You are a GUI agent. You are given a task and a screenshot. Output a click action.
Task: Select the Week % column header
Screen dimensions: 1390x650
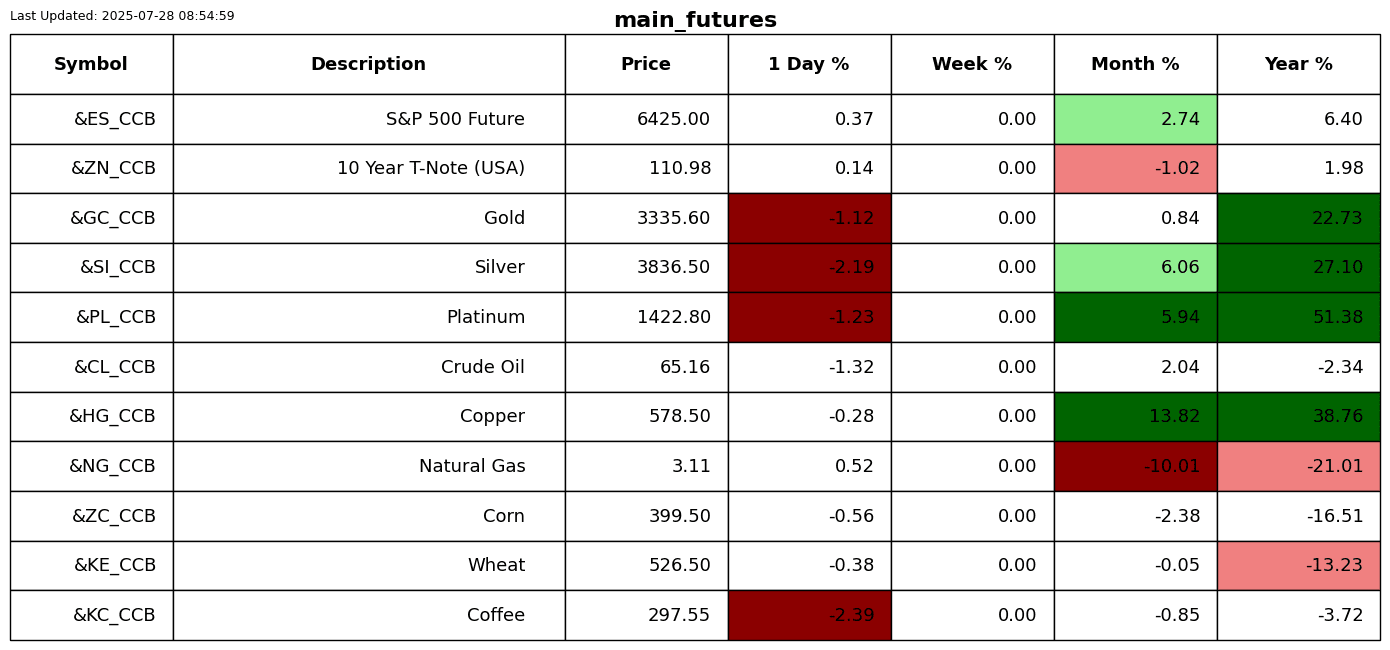pos(972,65)
